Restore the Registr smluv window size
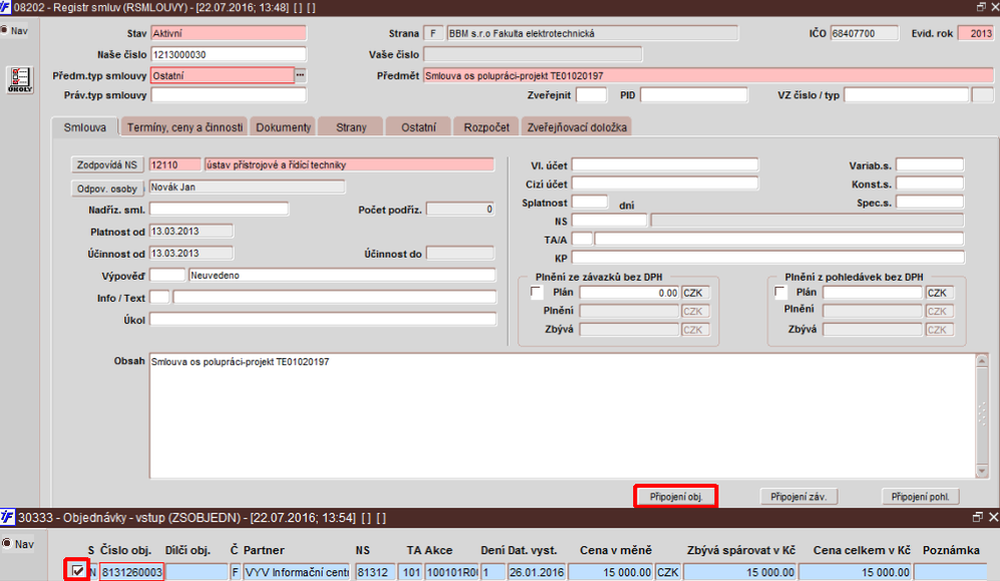 (x=981, y=7)
